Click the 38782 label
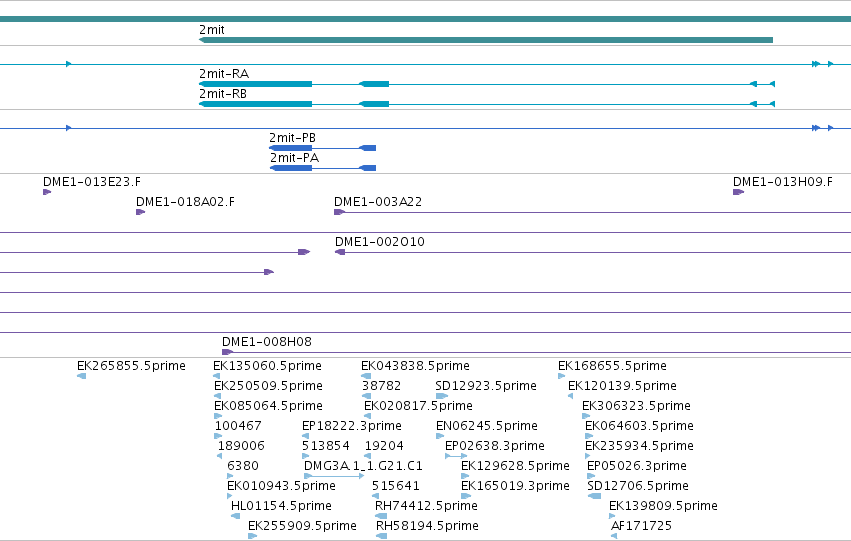851x541 pixels. click(382, 386)
